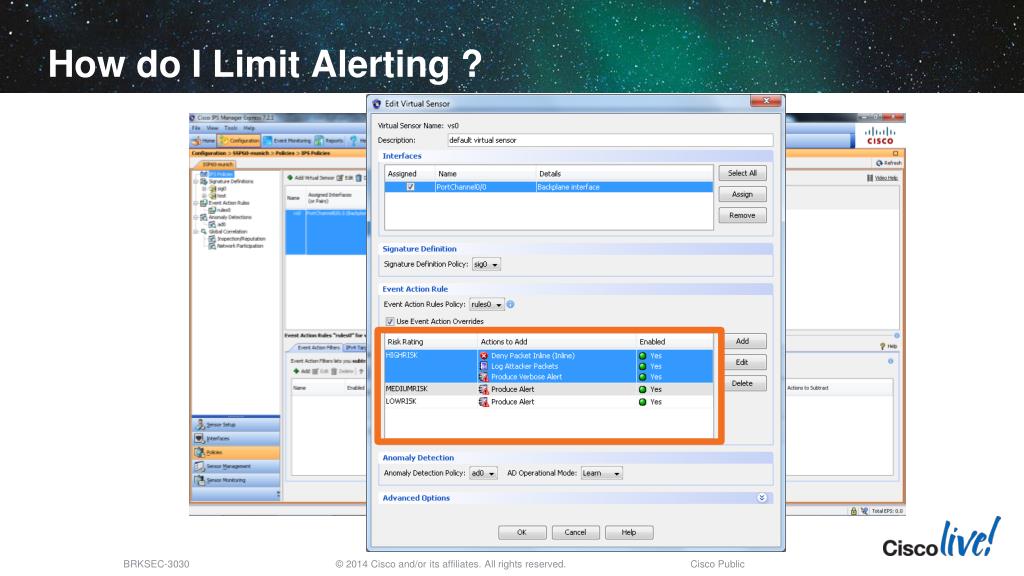This screenshot has height=576, width=1024.
Task: Select the MEDIUMRISK risk rating row
Action: (549, 389)
